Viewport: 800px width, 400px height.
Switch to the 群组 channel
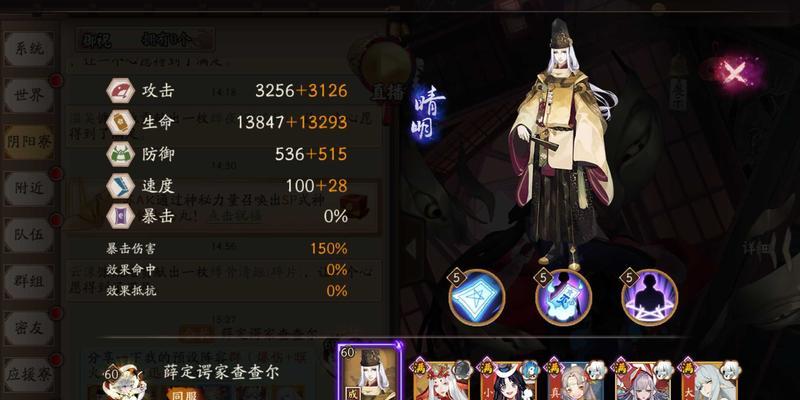[x=29, y=281]
